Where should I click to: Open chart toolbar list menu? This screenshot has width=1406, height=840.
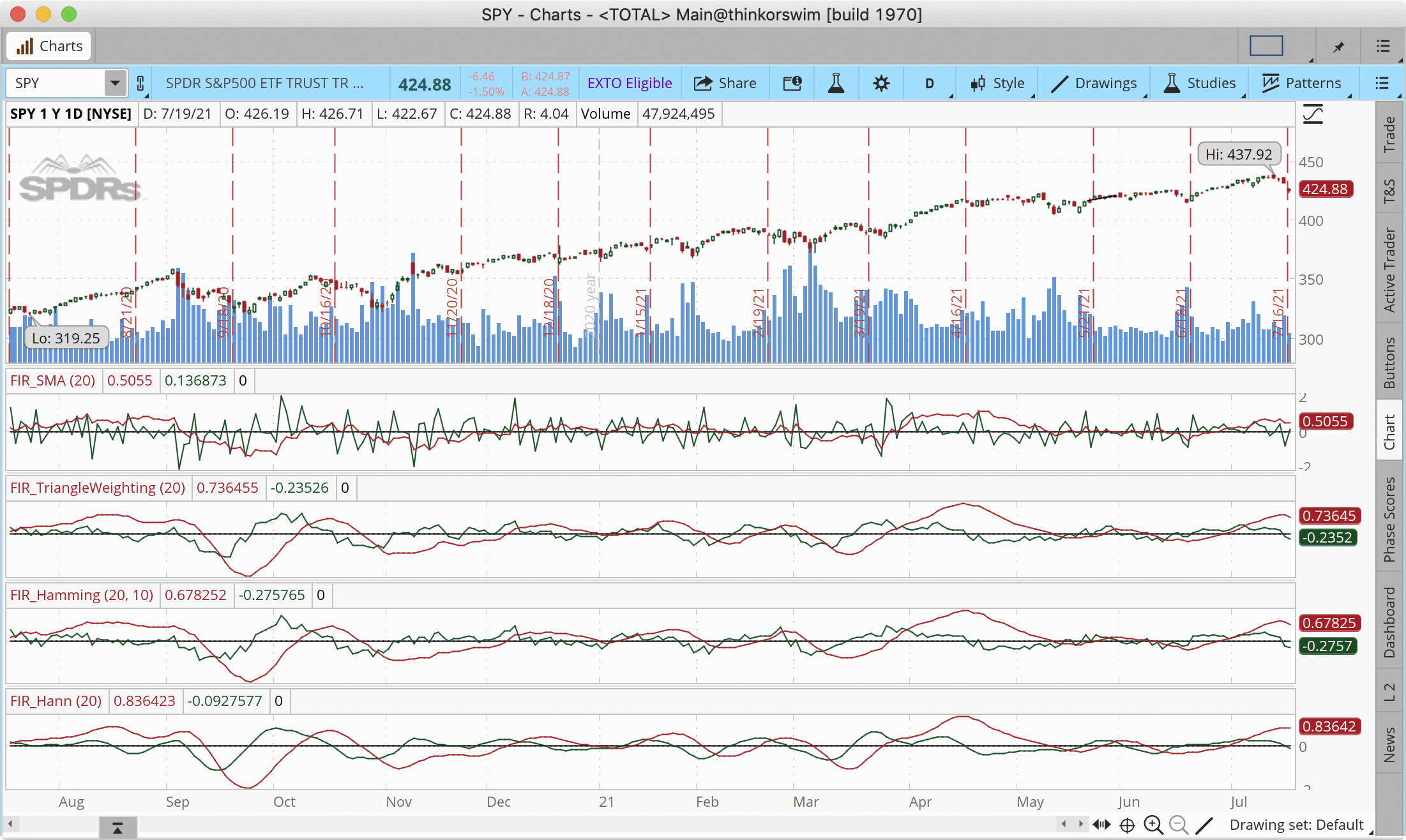pos(1382,83)
